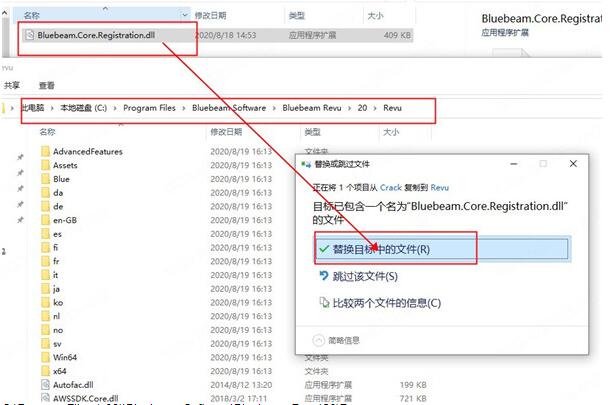Expand the chevron after Program Files breadcrumb
Viewport: 616px width, 405px height.
(x=183, y=108)
